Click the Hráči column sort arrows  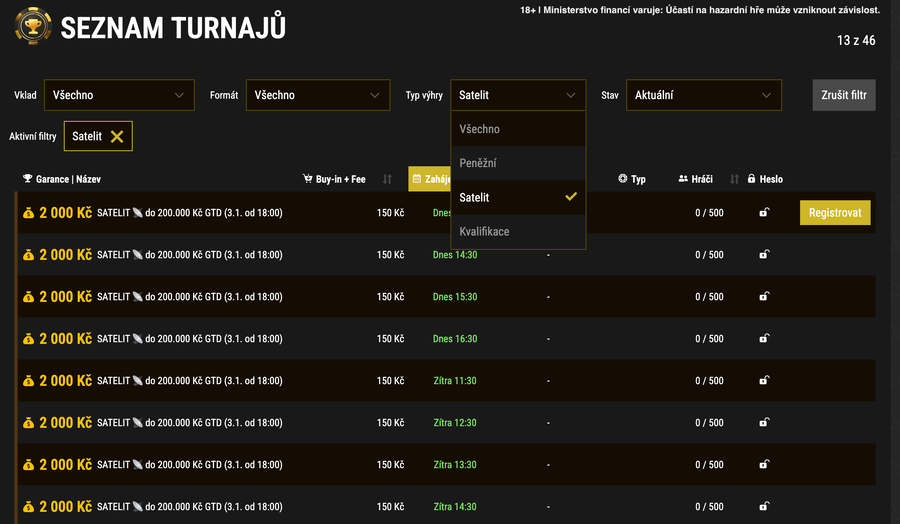734,180
